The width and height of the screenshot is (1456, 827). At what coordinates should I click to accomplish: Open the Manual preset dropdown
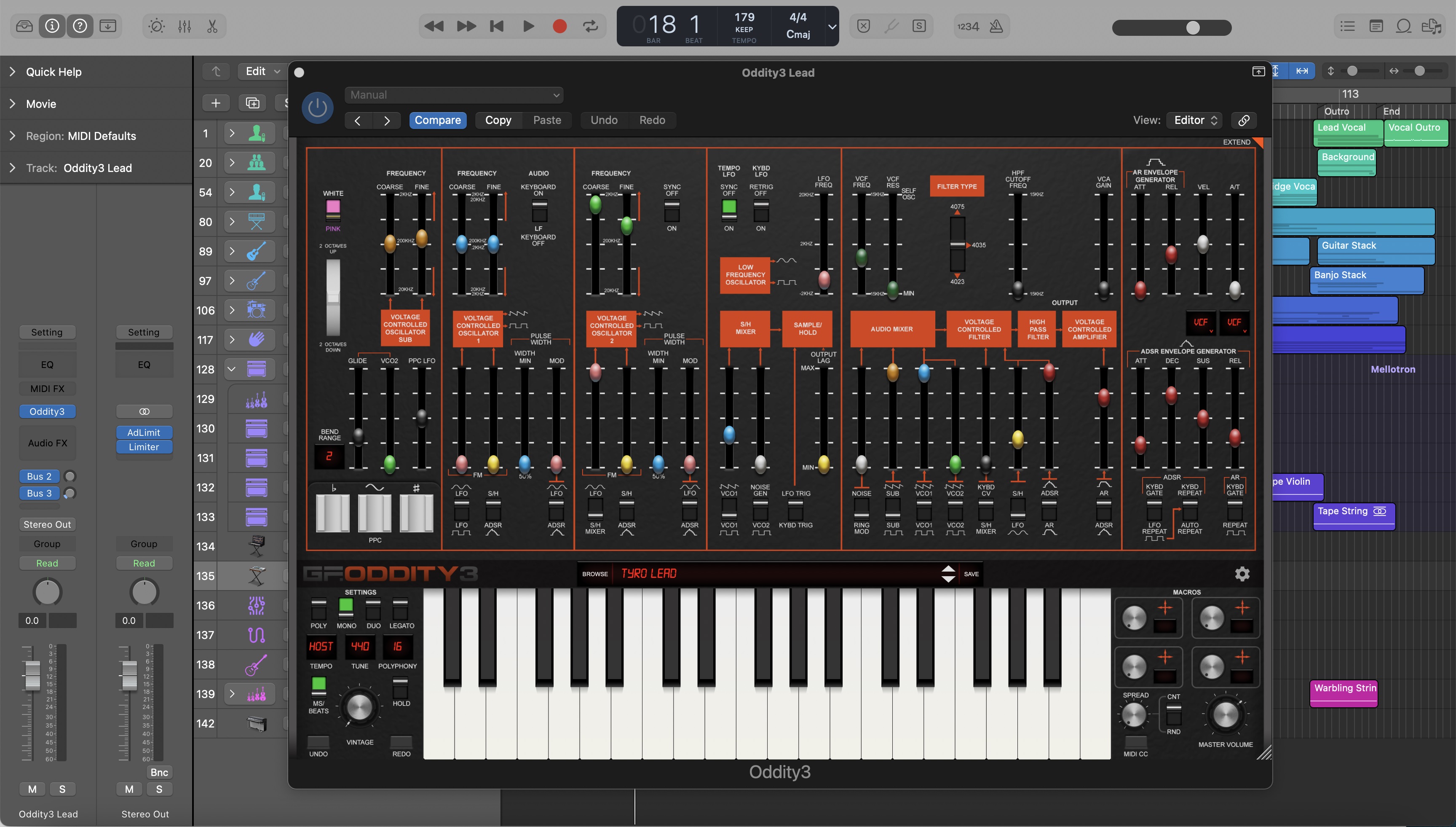[x=454, y=95]
